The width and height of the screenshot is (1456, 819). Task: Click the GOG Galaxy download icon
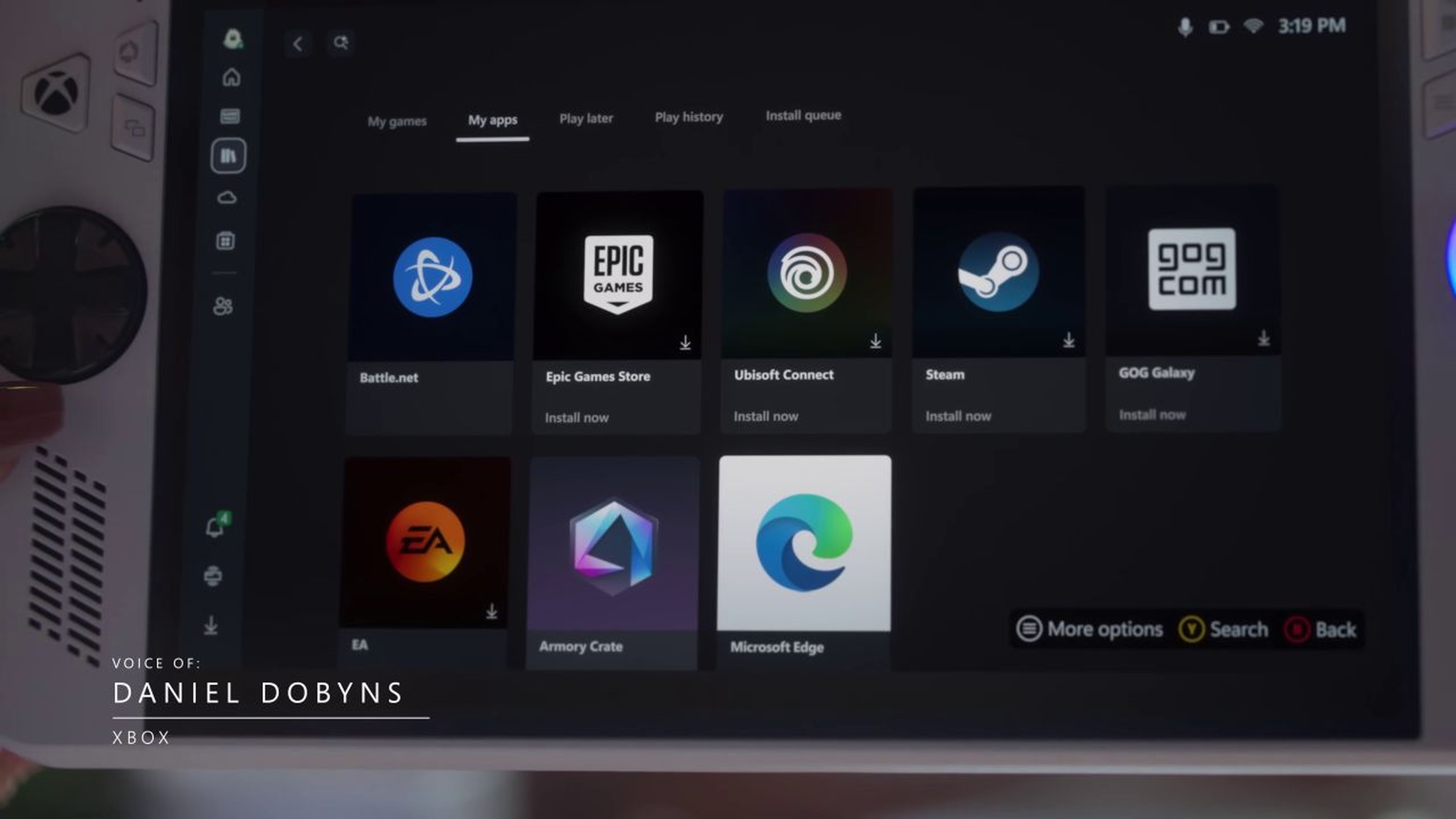pos(1263,339)
